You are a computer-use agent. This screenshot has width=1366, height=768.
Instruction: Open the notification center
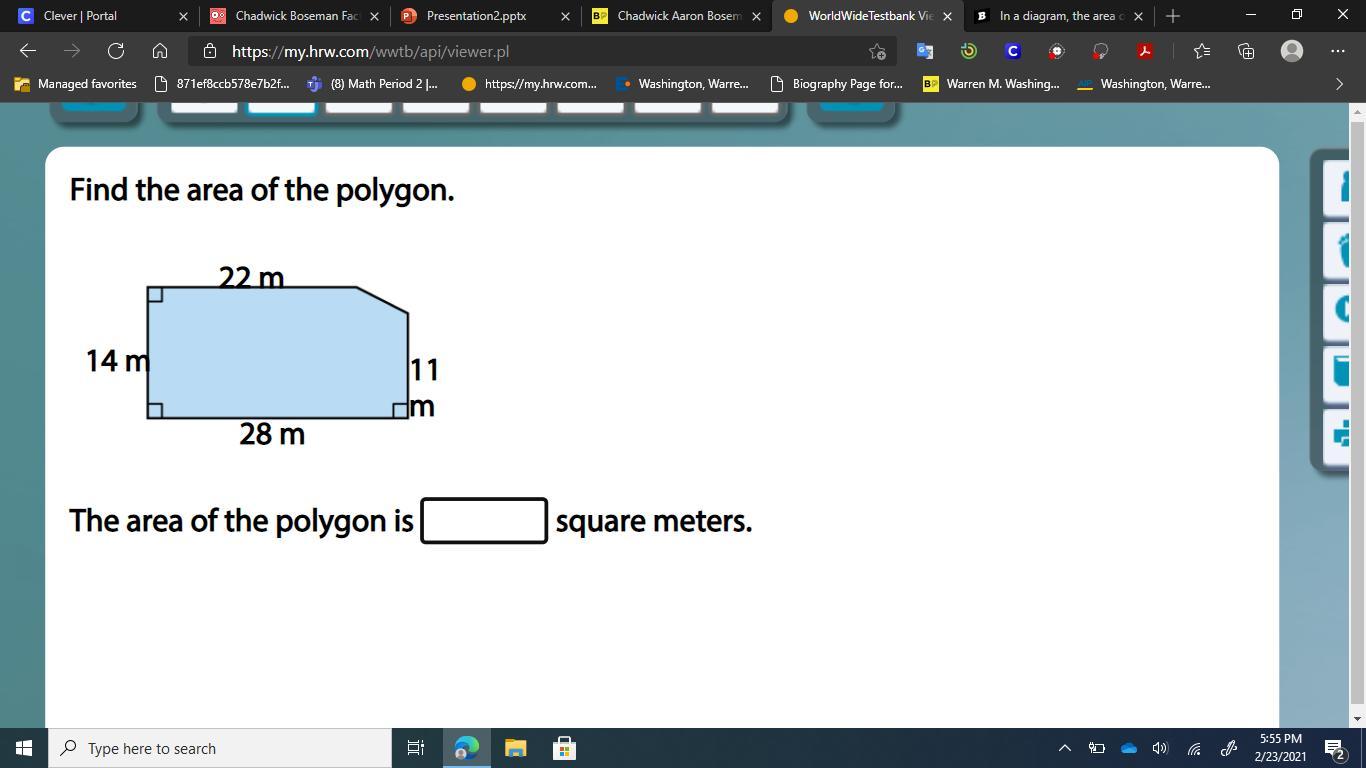1334,748
